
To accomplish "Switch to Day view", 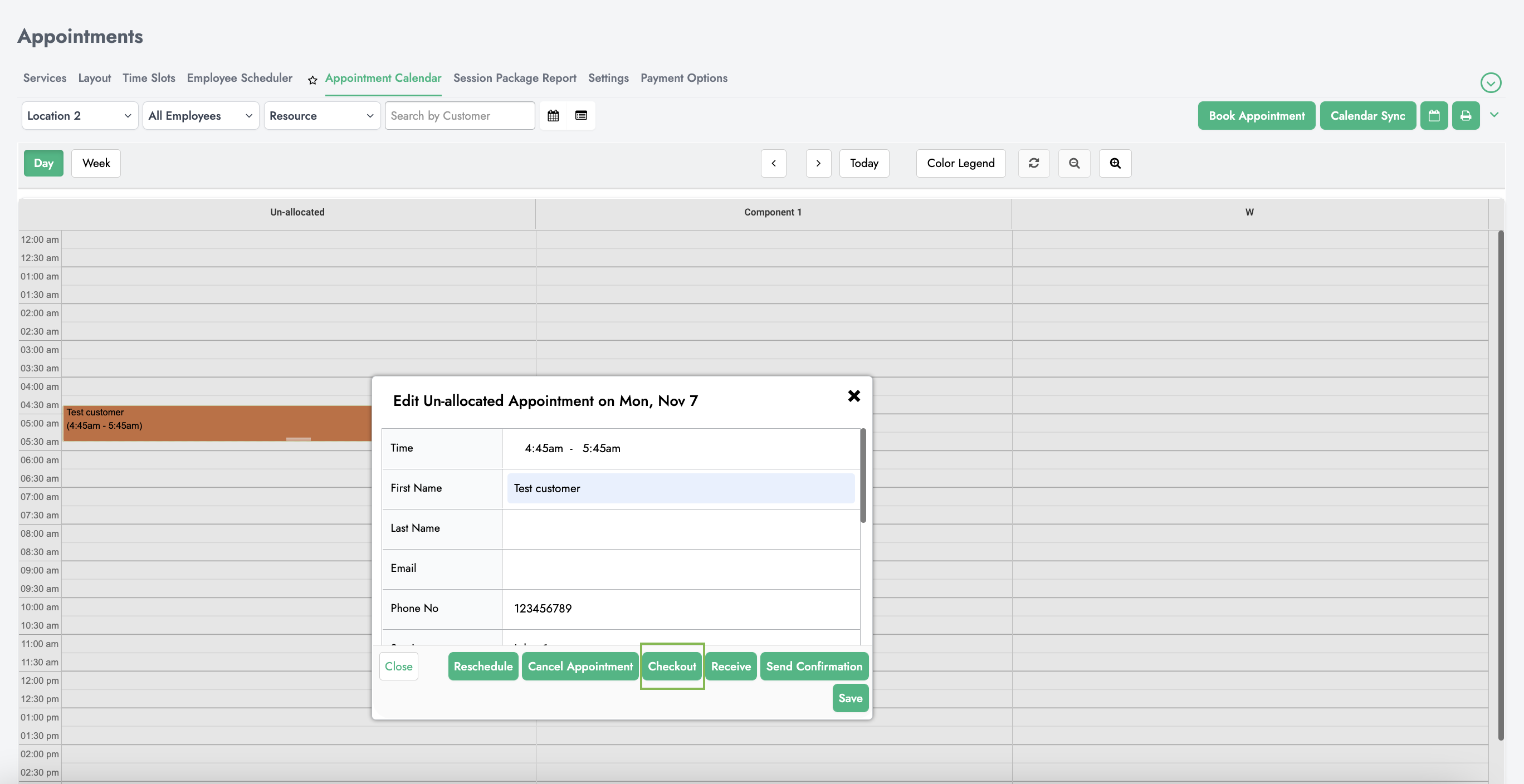I will point(43,163).
